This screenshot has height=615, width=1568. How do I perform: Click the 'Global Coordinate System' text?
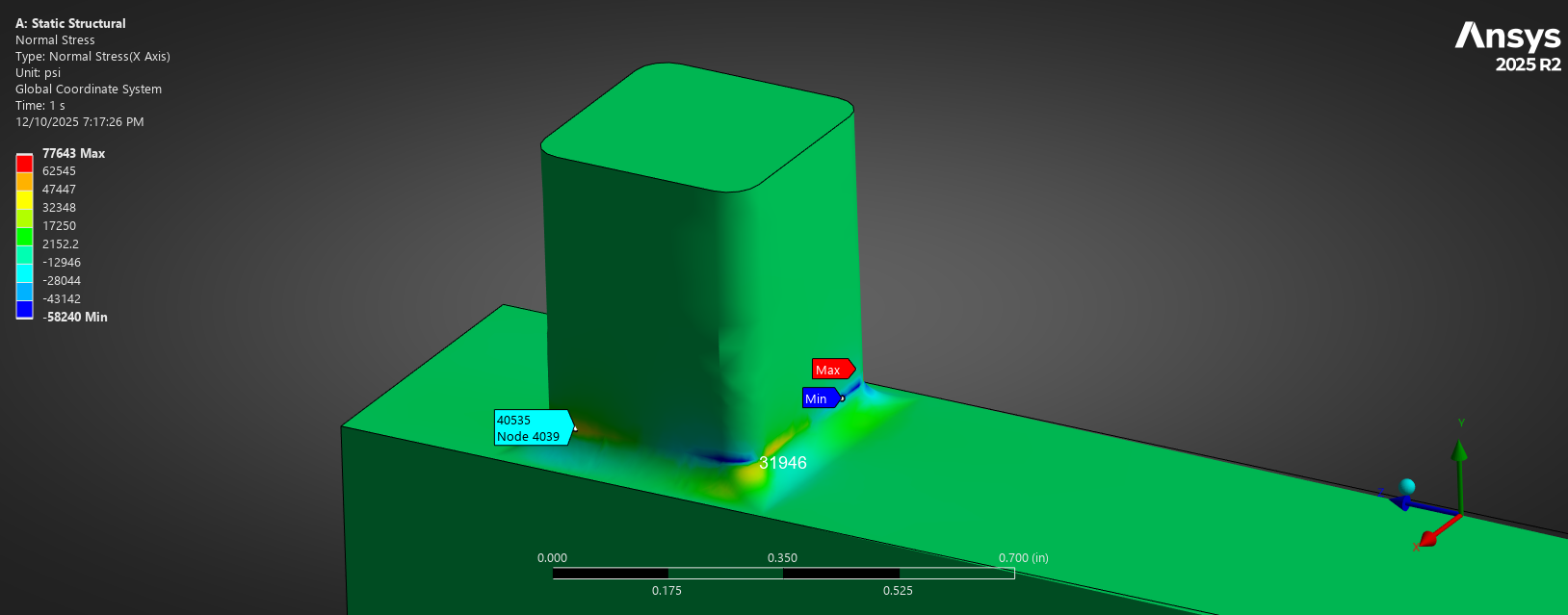(89, 89)
